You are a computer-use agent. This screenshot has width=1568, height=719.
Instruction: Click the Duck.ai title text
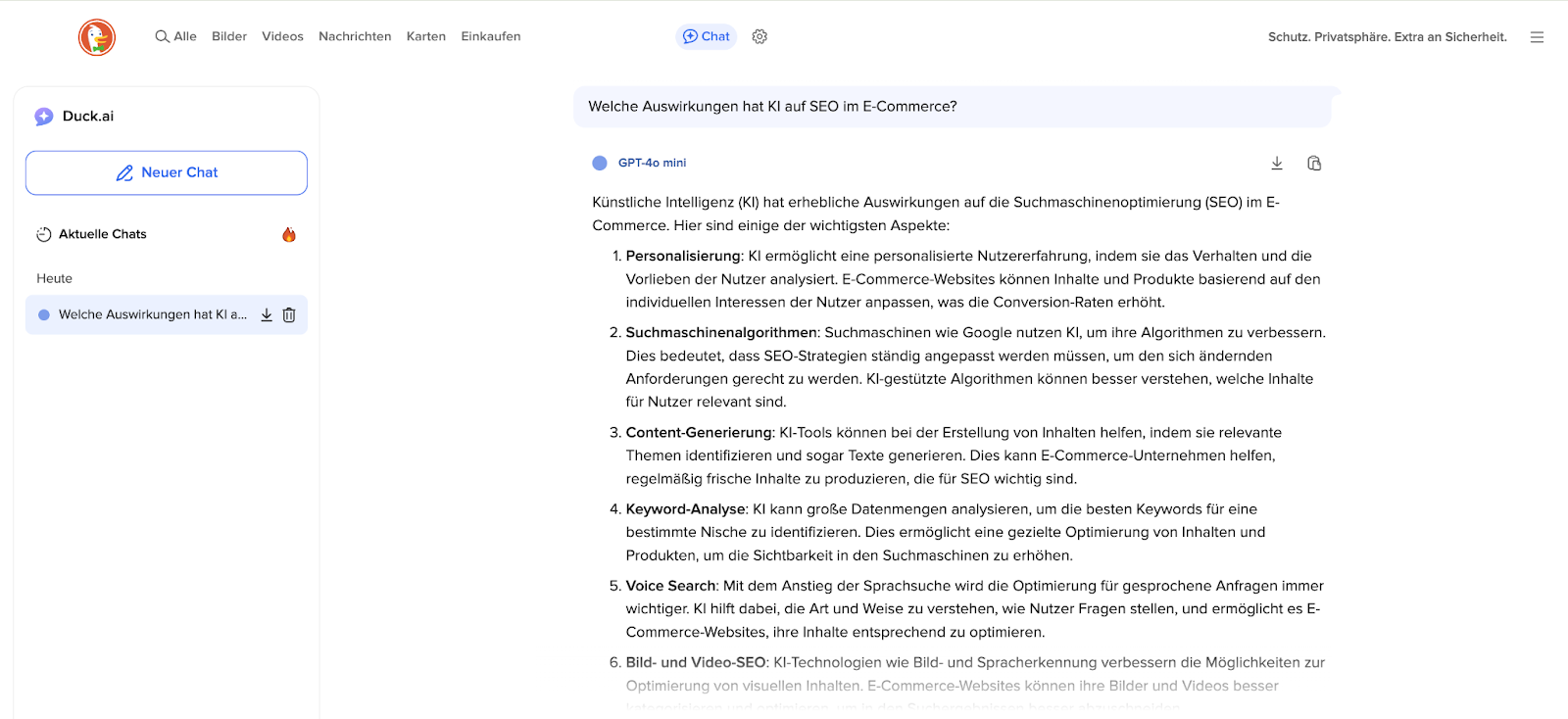(x=88, y=117)
